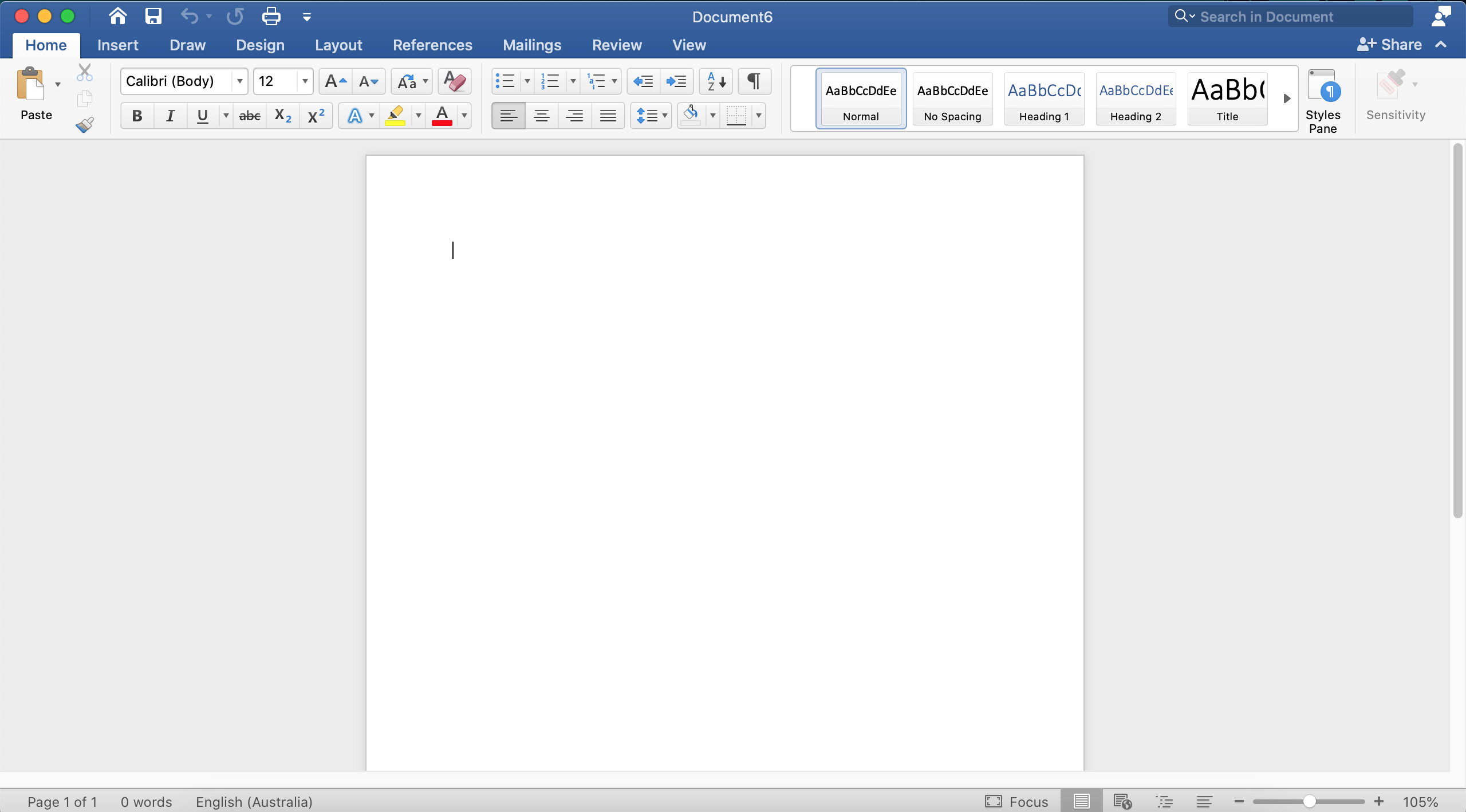This screenshot has height=812, width=1466.
Task: Open the font name dropdown
Action: (239, 81)
